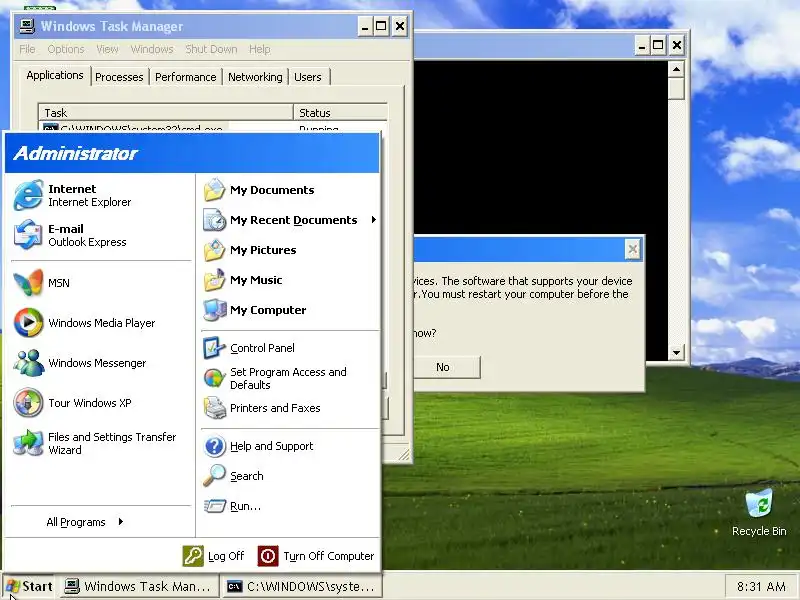This screenshot has width=800, height=600.
Task: Sort by the Status column header
Action: (340, 113)
